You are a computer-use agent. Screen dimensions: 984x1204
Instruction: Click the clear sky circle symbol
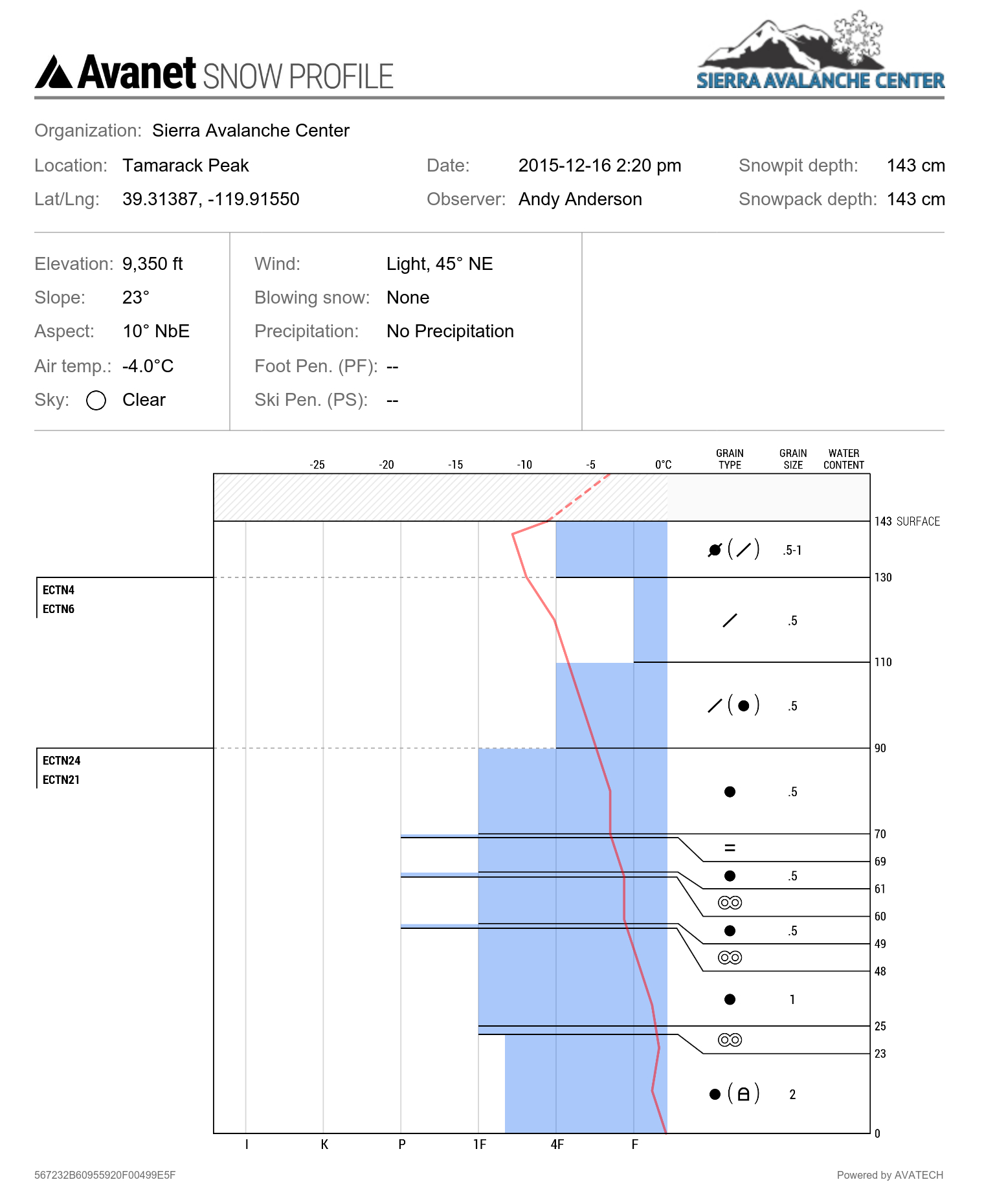pyautogui.click(x=96, y=401)
